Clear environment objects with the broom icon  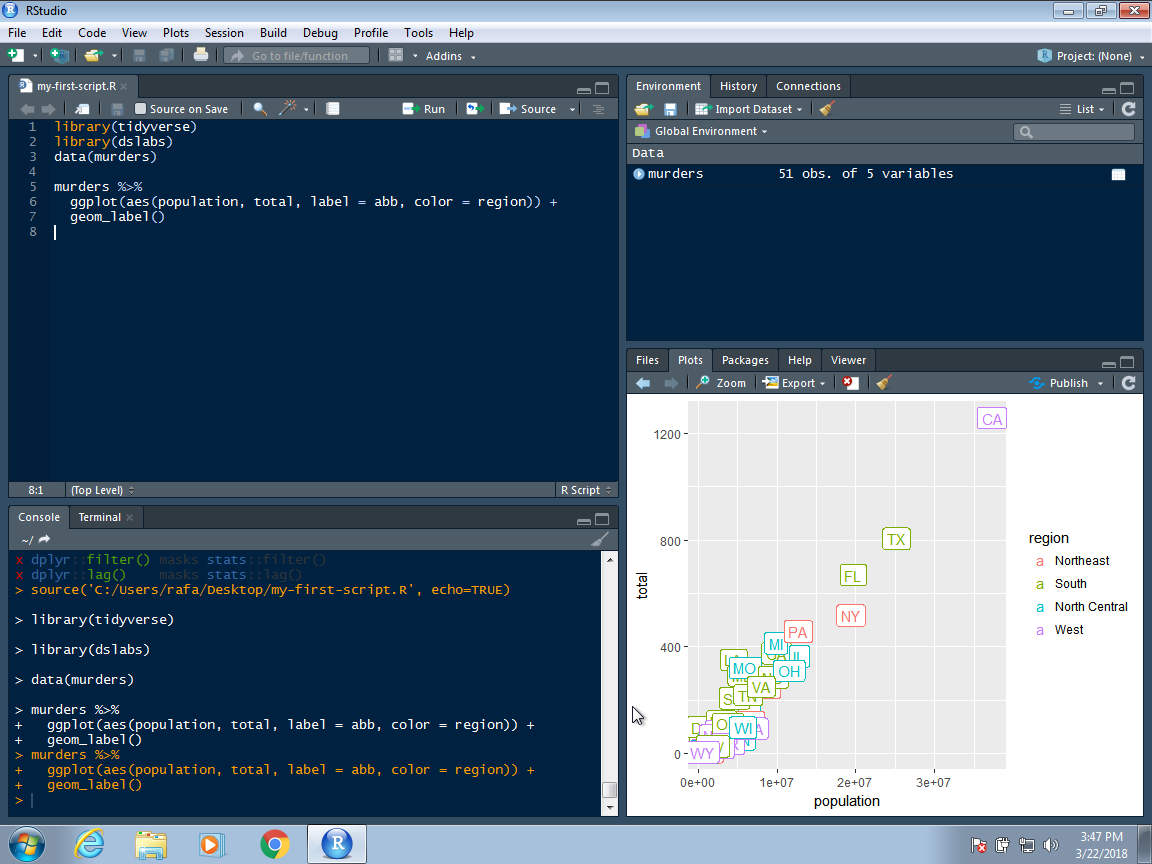click(826, 109)
